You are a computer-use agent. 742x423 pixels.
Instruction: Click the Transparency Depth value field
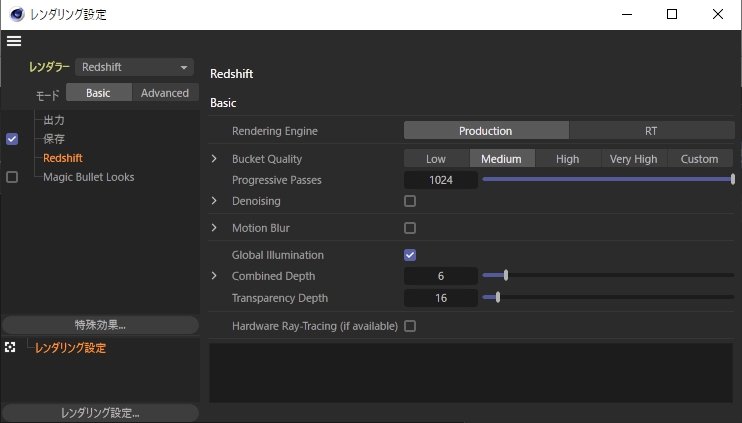tap(441, 298)
